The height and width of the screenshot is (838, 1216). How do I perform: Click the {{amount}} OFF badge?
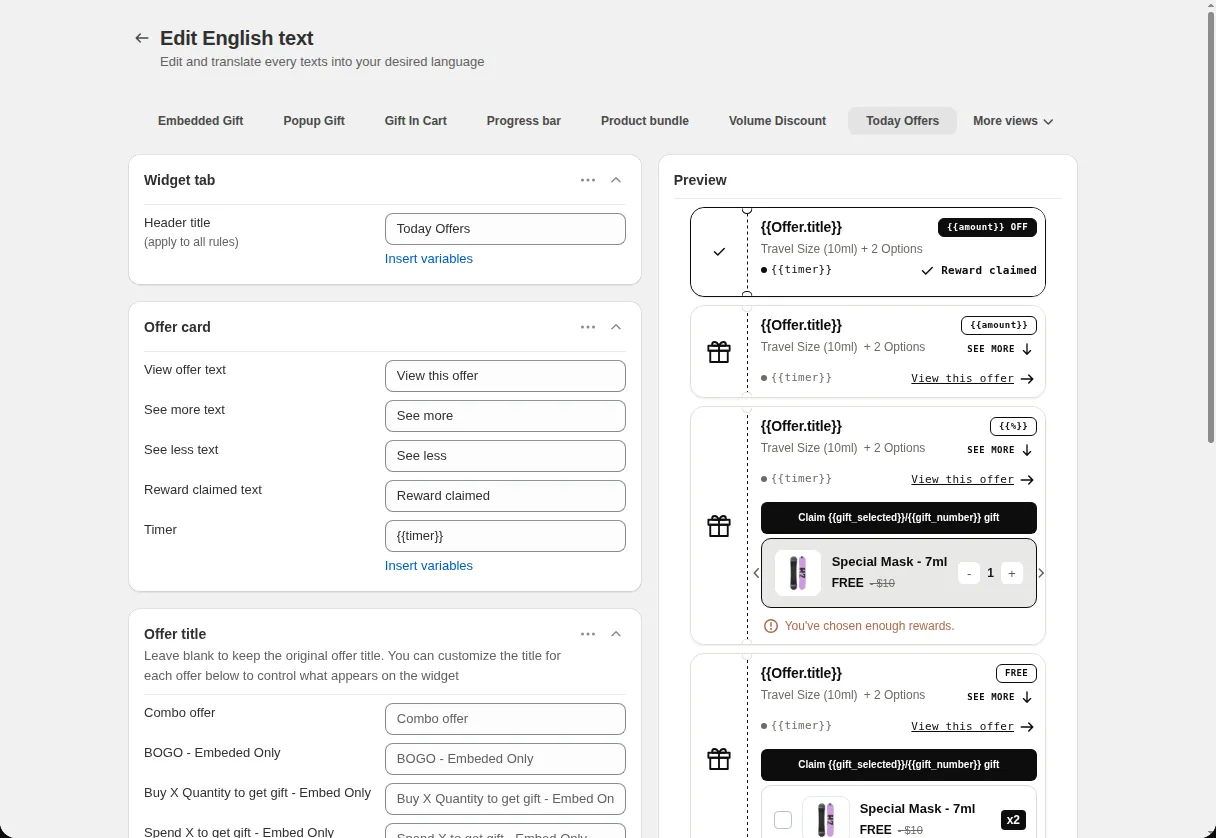987,227
